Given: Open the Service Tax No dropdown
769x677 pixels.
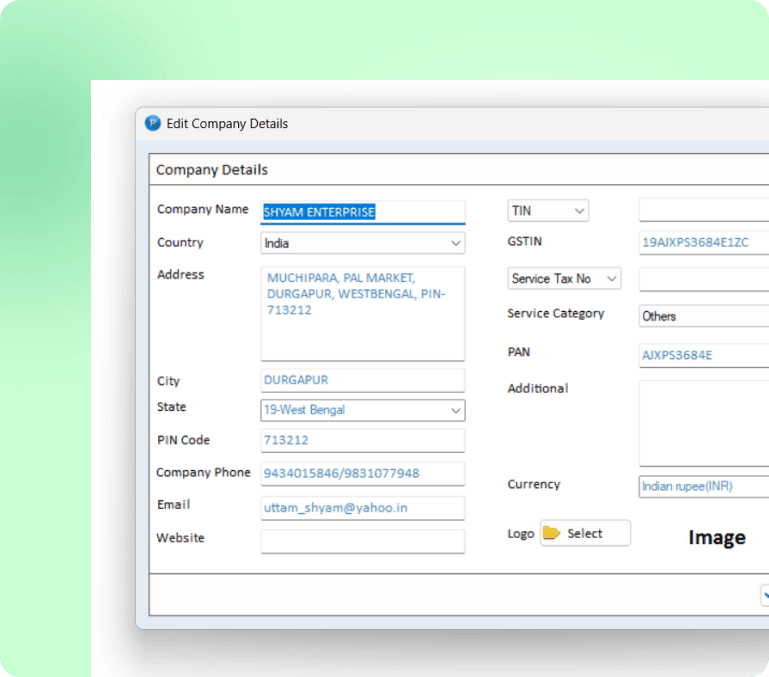Looking at the screenshot, I should pyautogui.click(x=564, y=278).
